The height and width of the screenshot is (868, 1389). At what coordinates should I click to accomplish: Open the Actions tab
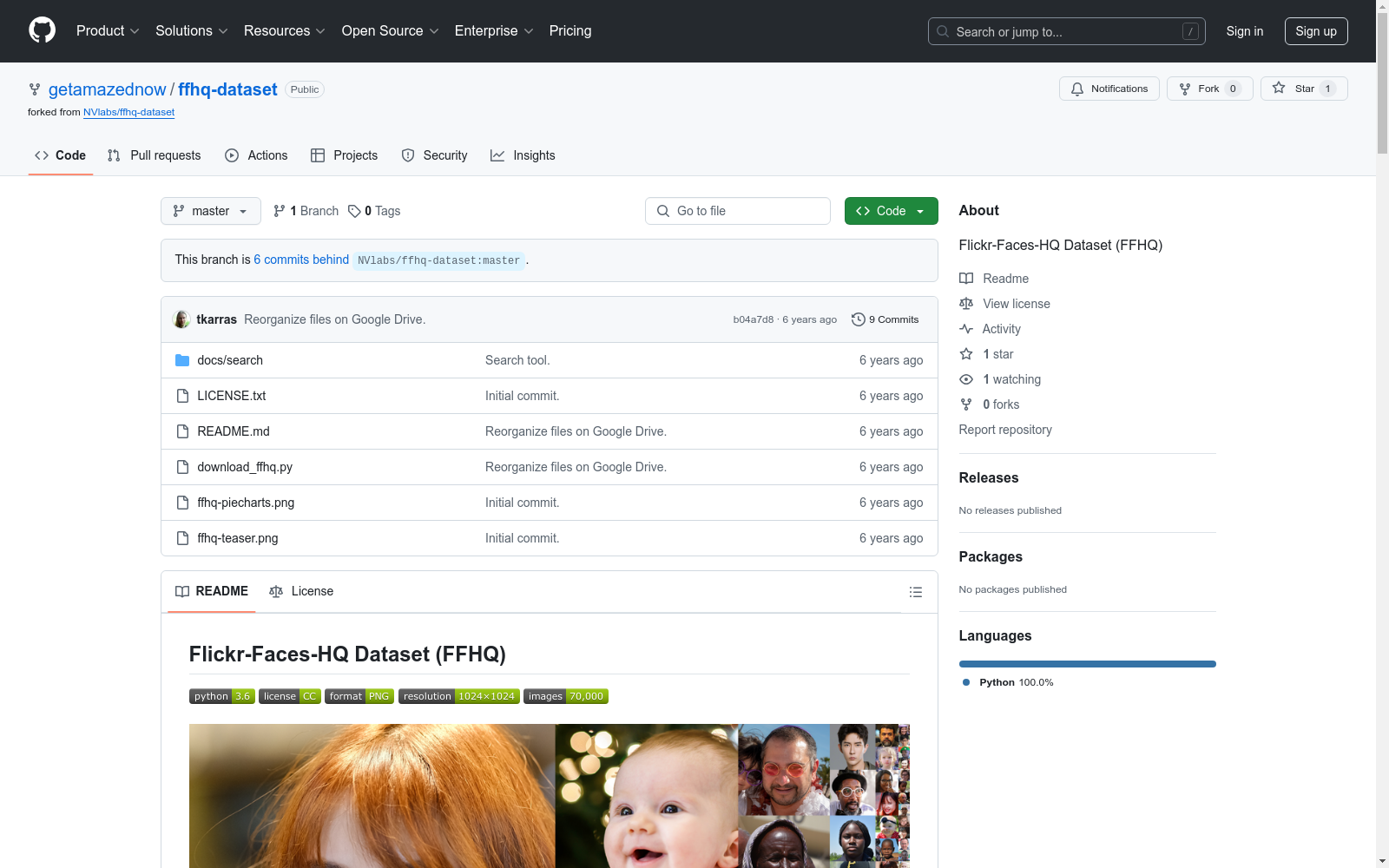click(256, 155)
